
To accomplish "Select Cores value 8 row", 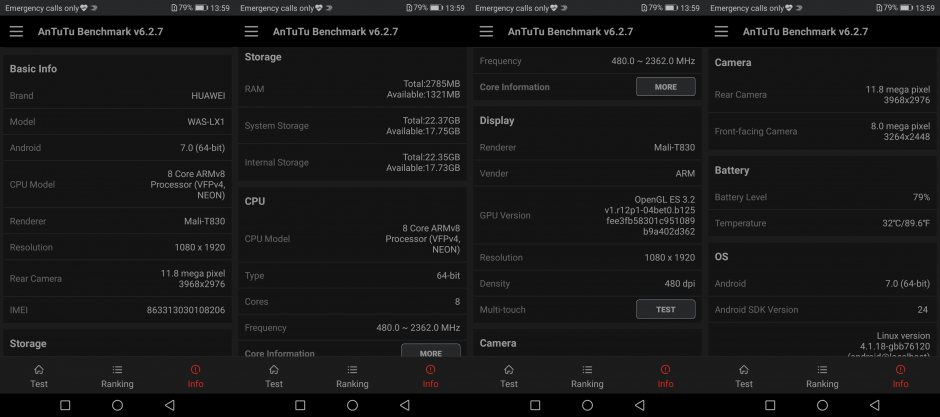I will pyautogui.click(x=352, y=301).
